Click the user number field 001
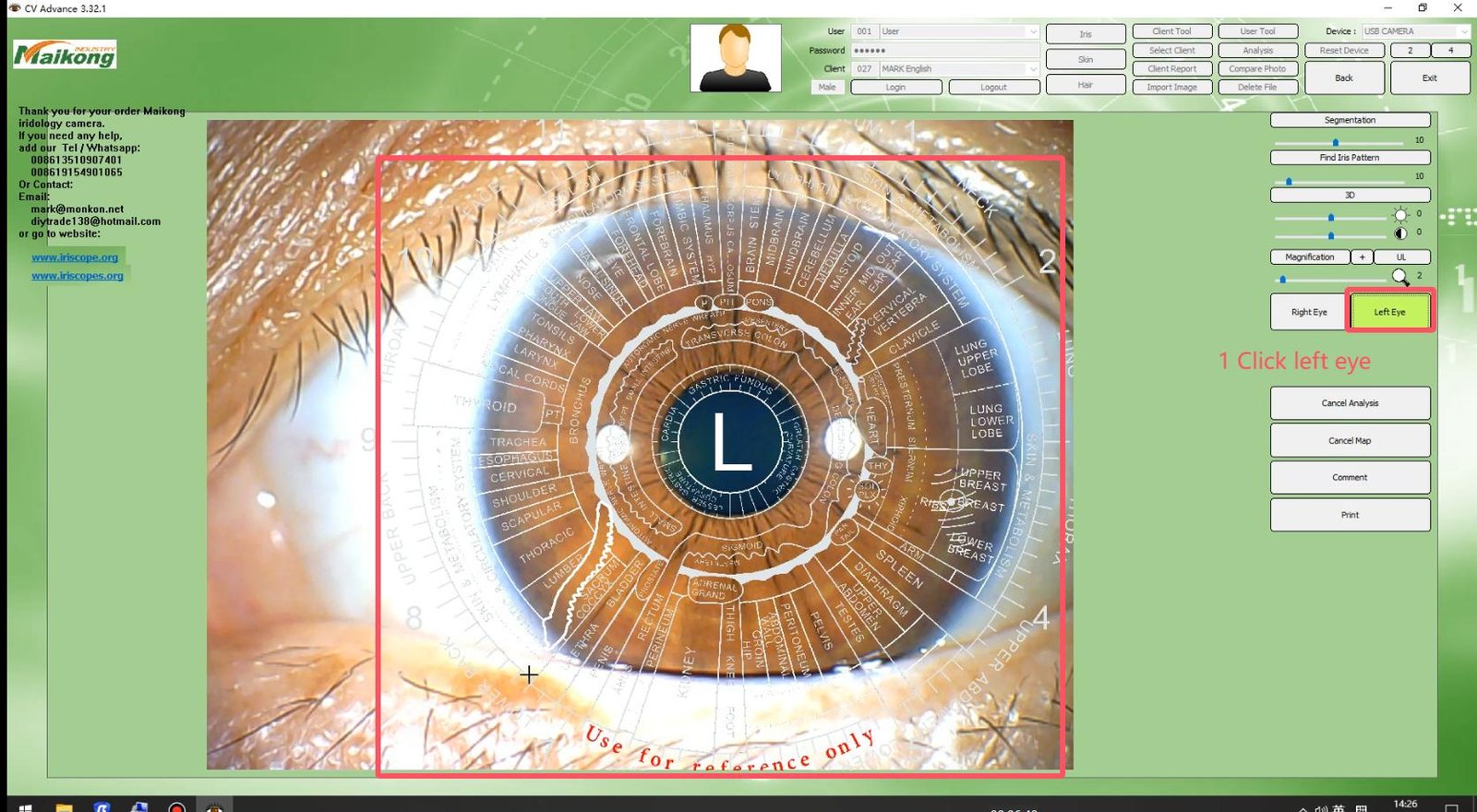The image size is (1477, 812). point(864,31)
